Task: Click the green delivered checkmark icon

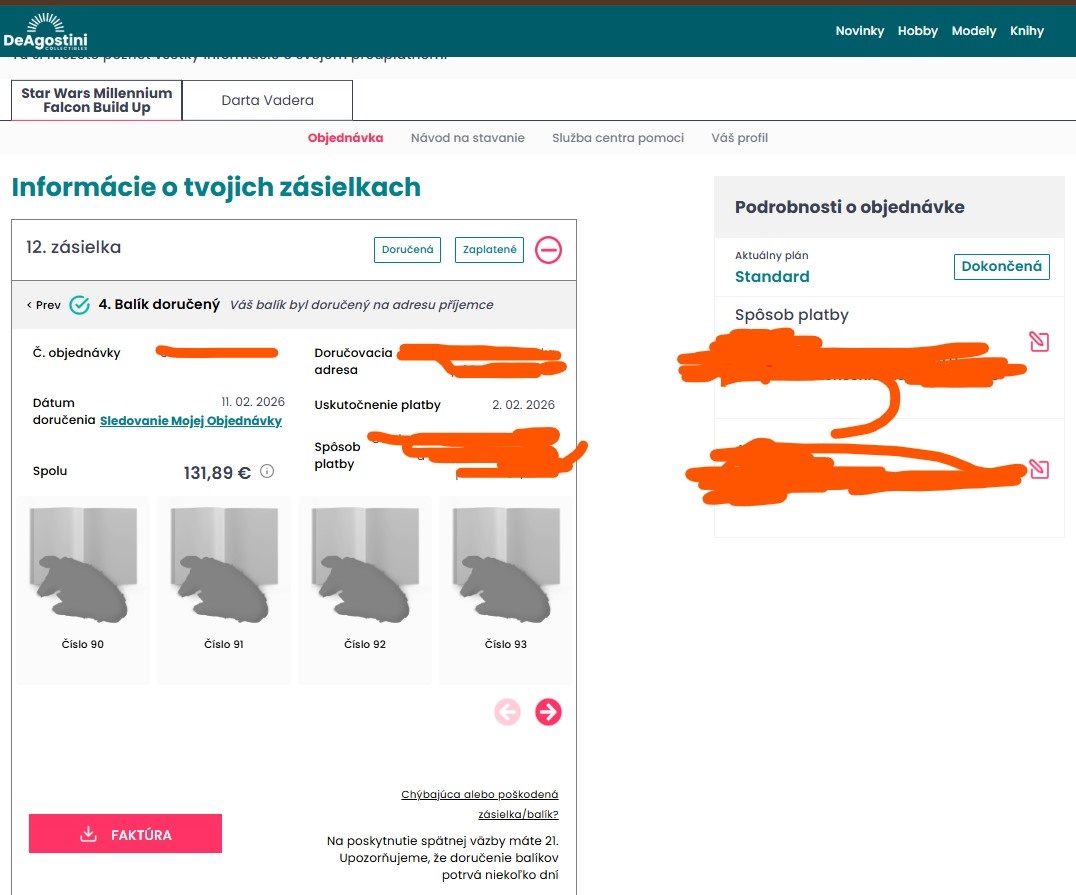Action: 80,305
